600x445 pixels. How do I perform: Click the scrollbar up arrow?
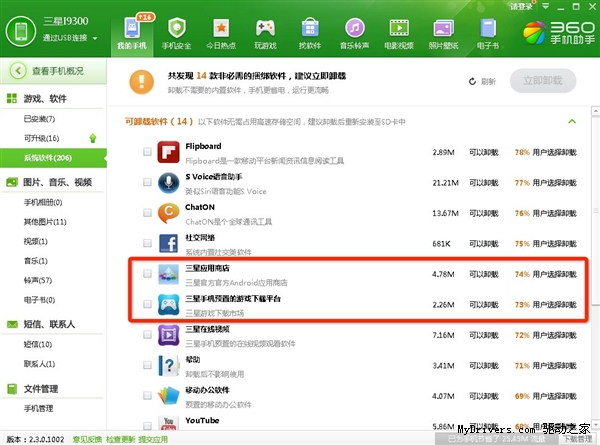coord(595,111)
